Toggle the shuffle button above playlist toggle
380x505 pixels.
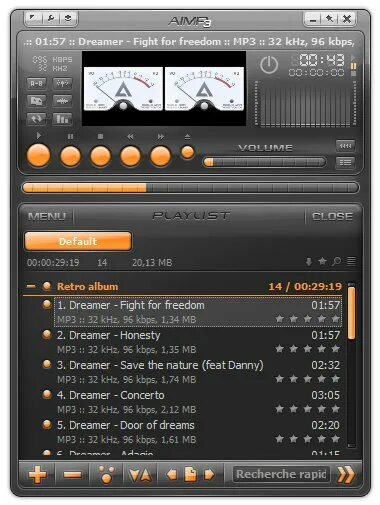tap(345, 146)
